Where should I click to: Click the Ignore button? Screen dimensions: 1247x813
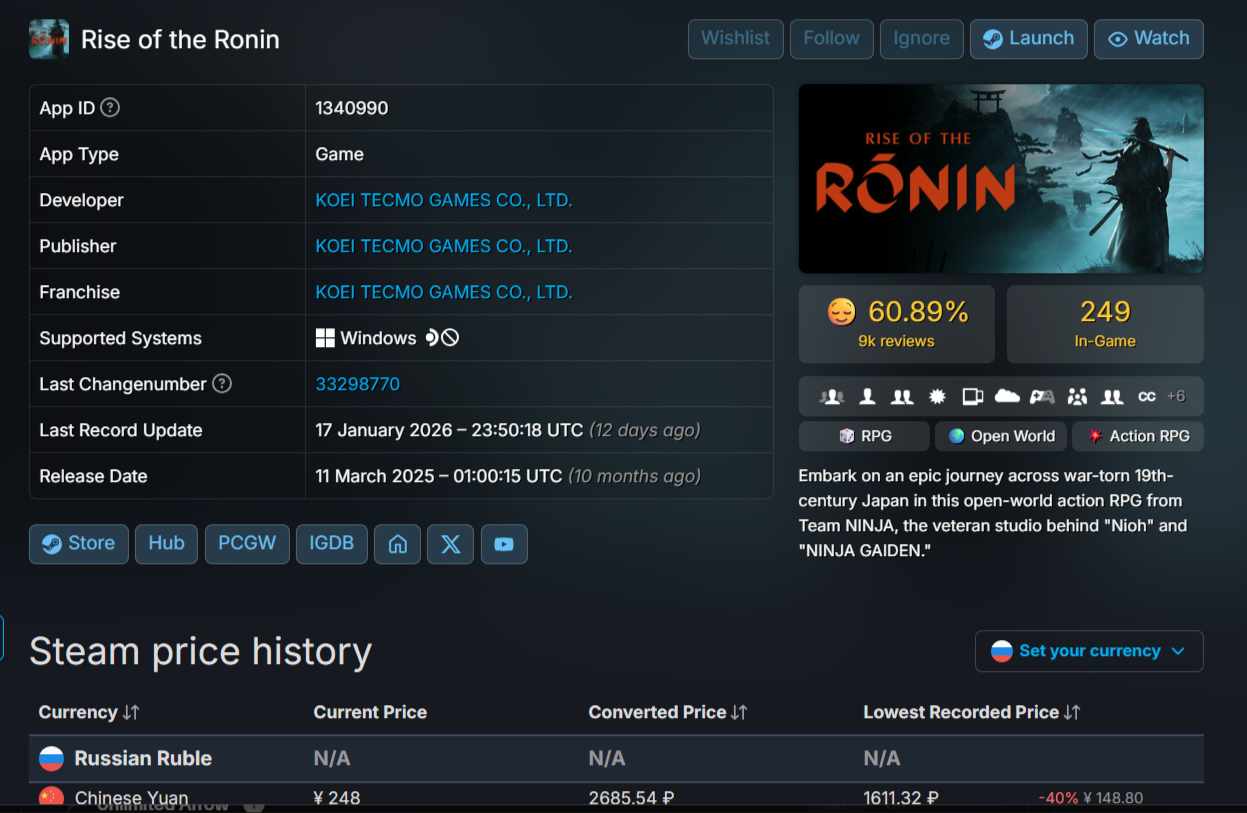[921, 39]
